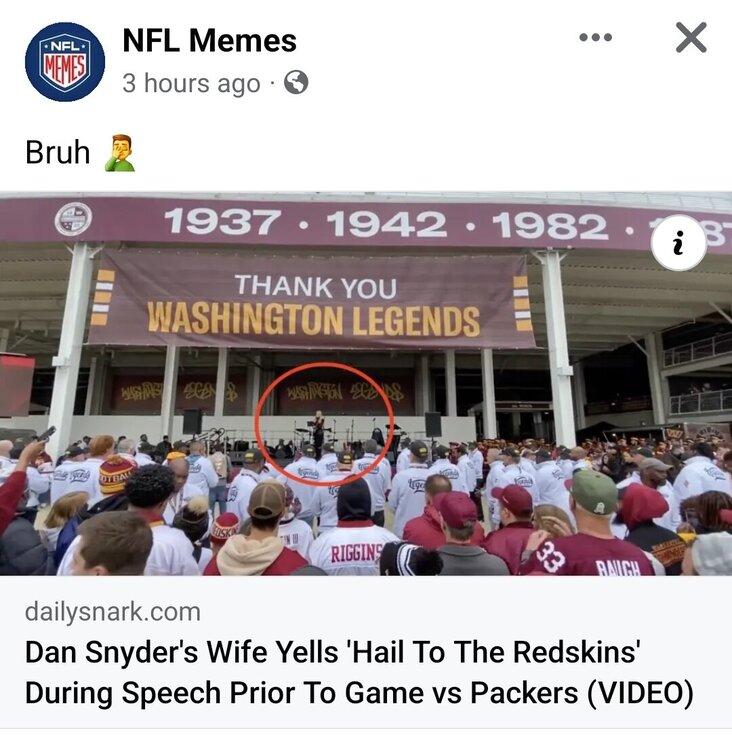Tap the info "i" icon on preview
Viewport: 732px width, 750px height.
point(678,243)
